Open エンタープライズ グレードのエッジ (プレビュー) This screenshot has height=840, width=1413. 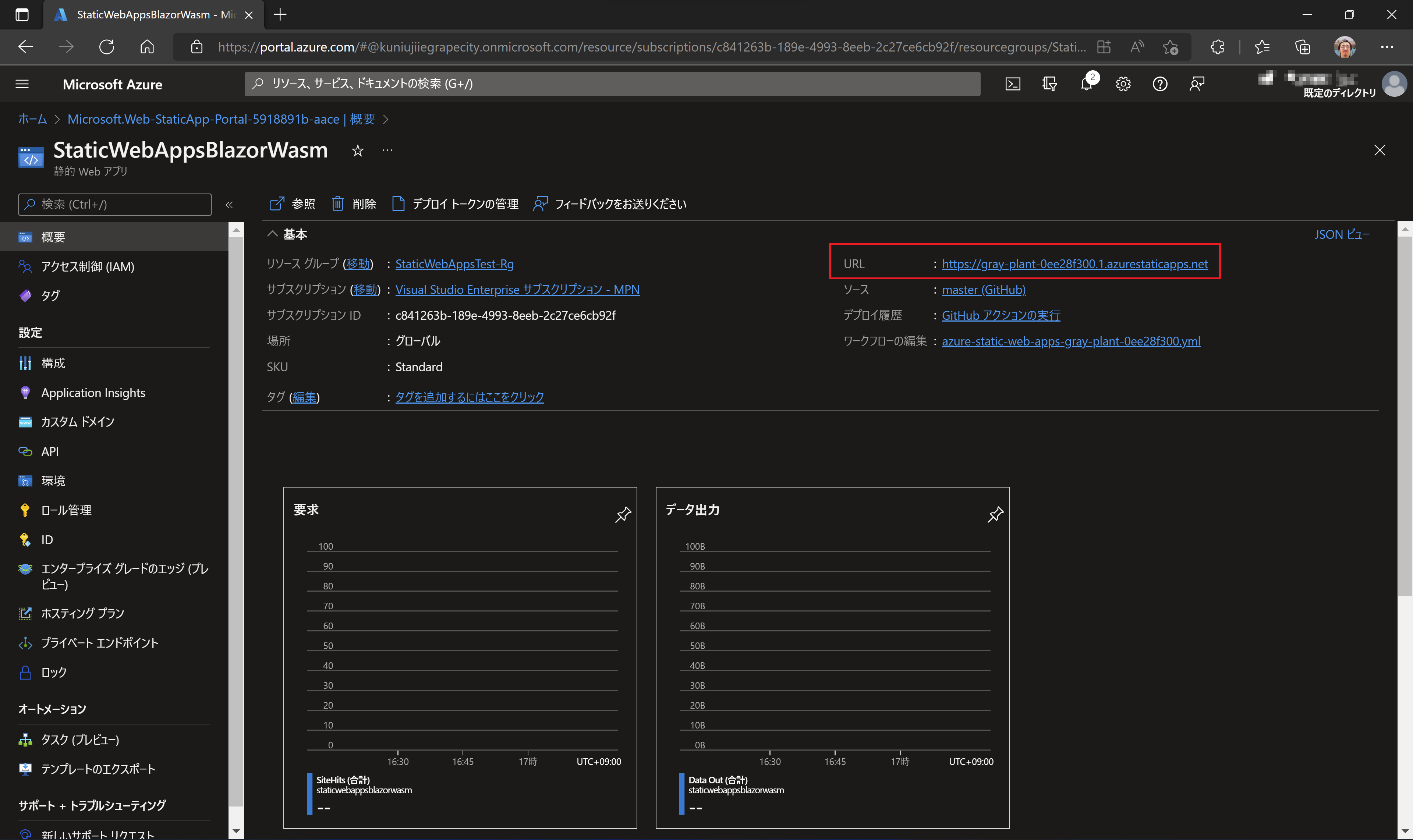pyautogui.click(x=114, y=576)
